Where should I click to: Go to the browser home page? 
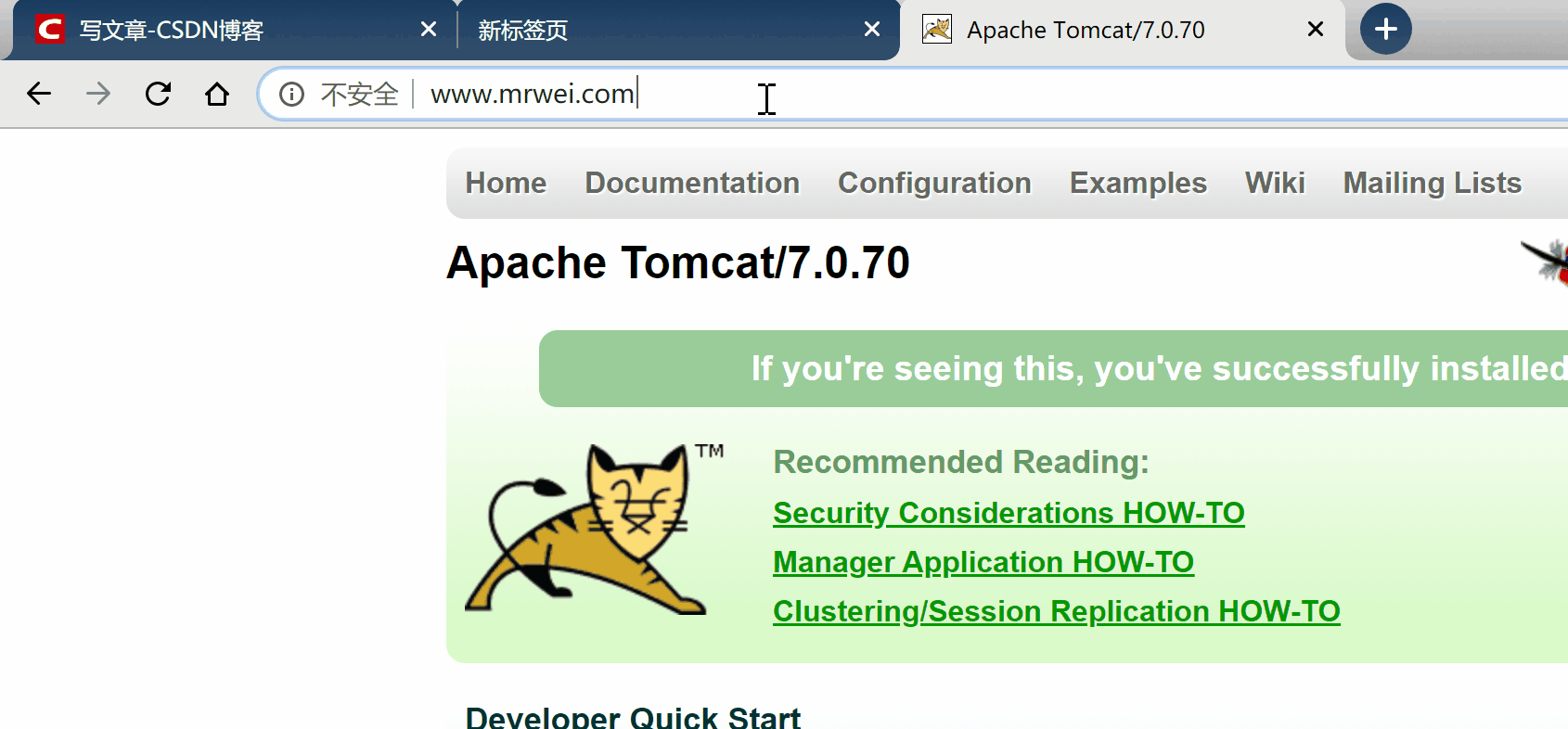(217, 94)
